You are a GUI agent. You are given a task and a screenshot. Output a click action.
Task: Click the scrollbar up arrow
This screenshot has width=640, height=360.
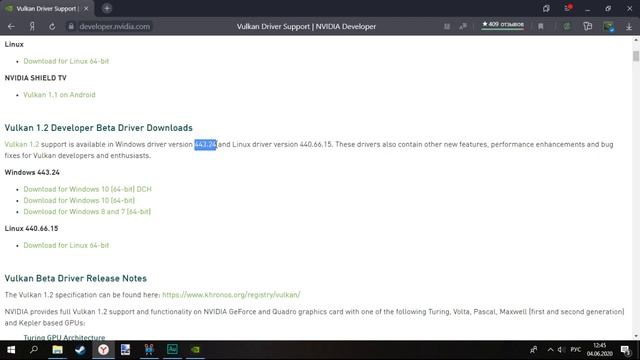tap(636, 40)
